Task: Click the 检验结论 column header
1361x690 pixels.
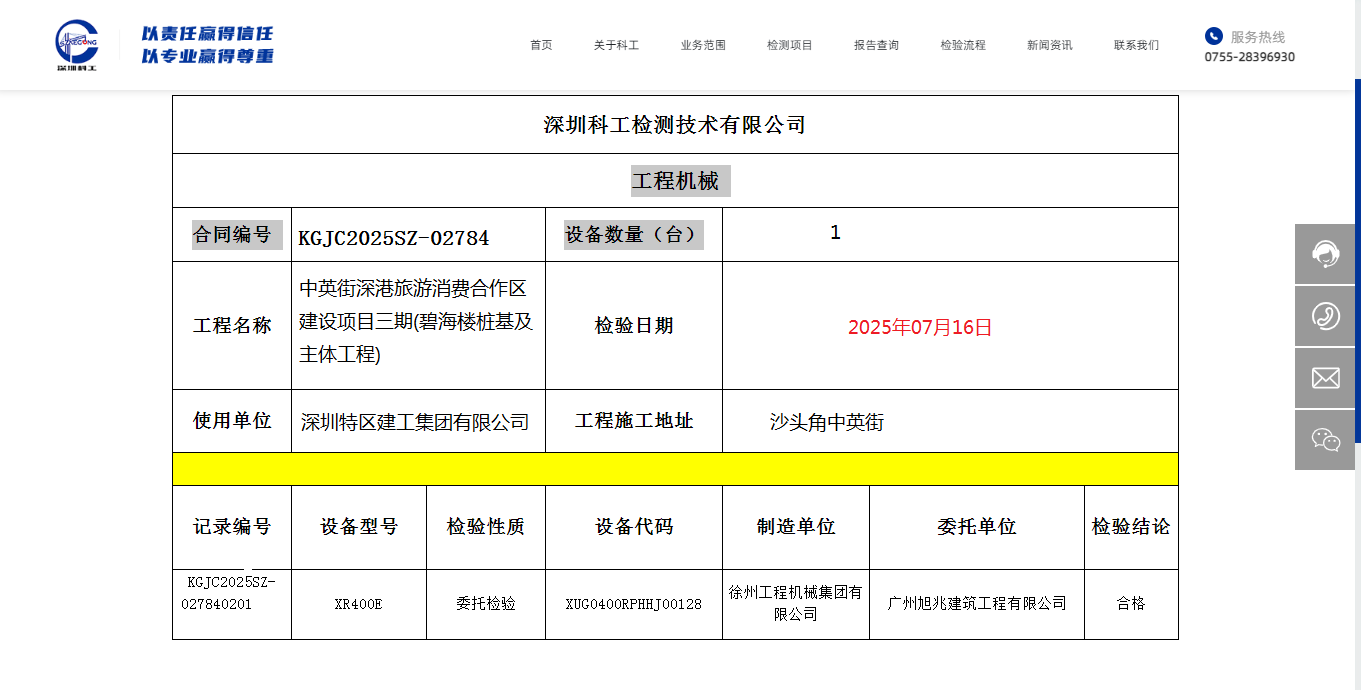Action: point(1131,527)
